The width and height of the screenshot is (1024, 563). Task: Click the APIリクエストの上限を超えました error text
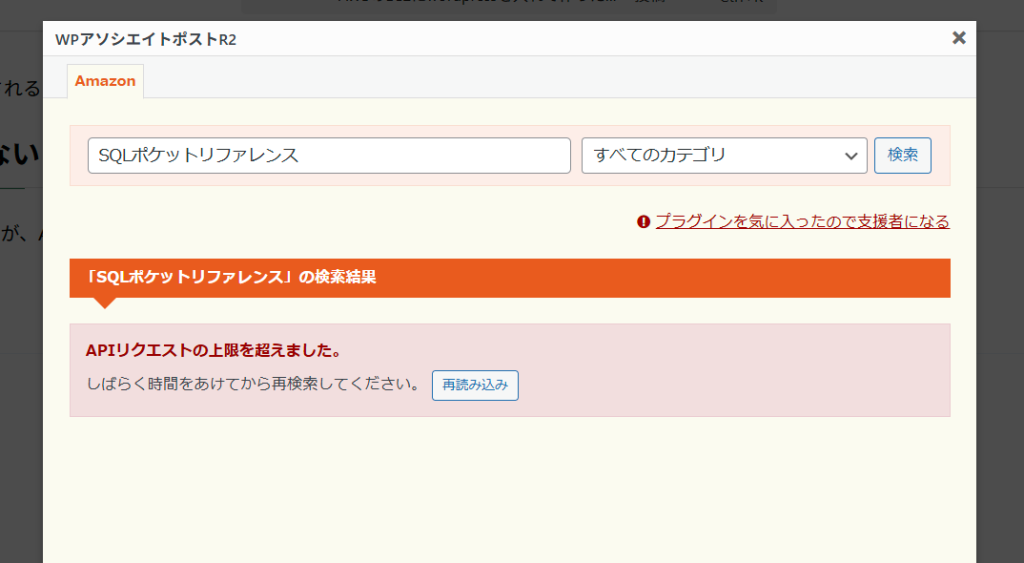tap(214, 351)
